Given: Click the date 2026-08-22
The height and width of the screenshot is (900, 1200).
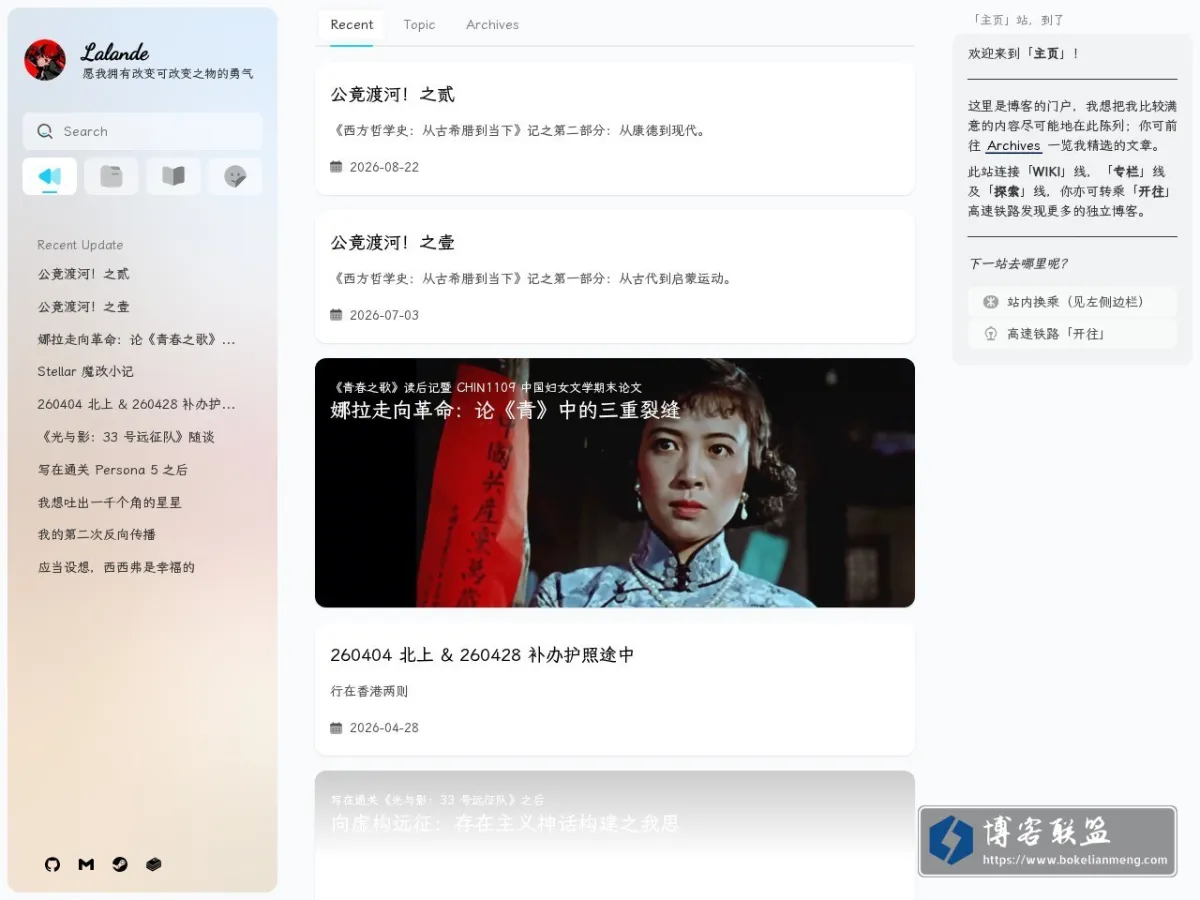Looking at the screenshot, I should coord(384,167).
